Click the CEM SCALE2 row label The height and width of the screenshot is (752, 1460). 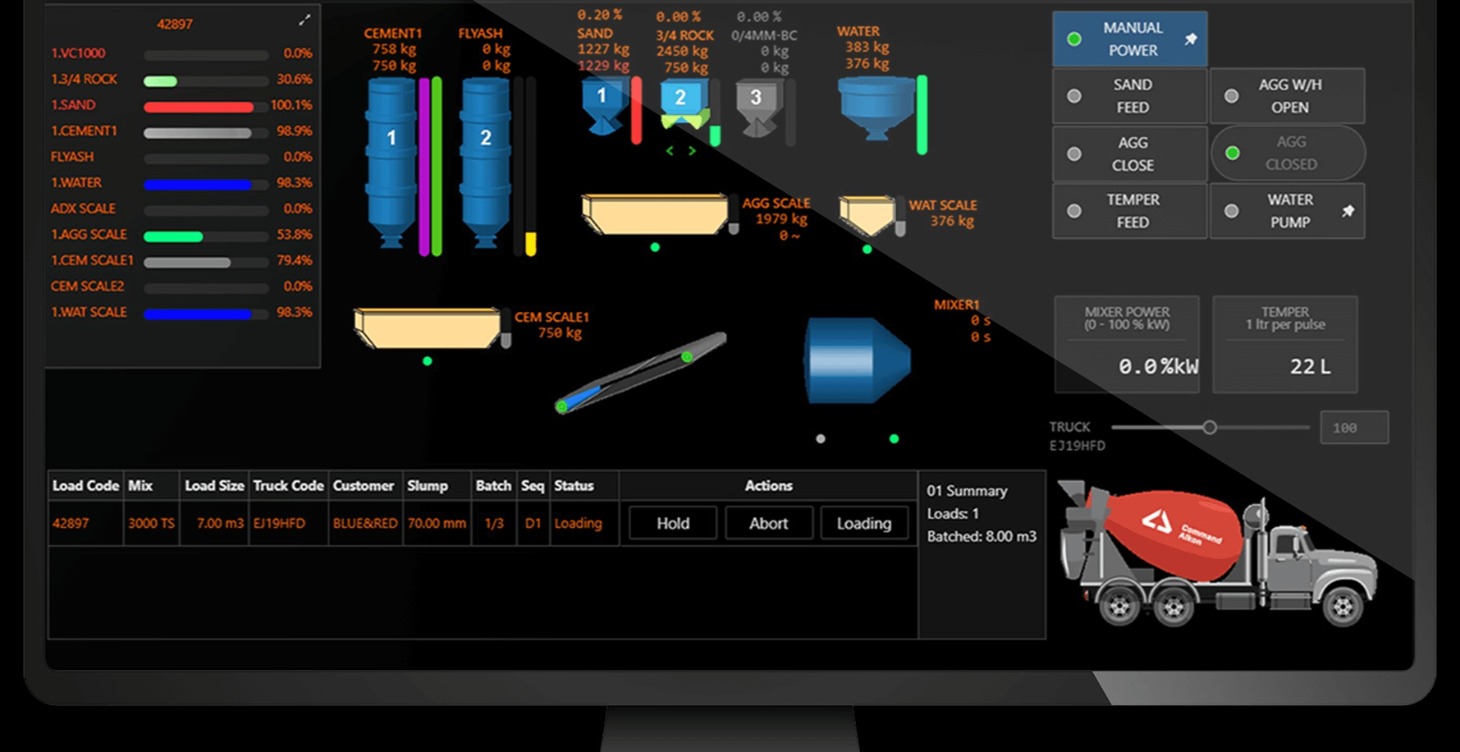click(x=88, y=286)
